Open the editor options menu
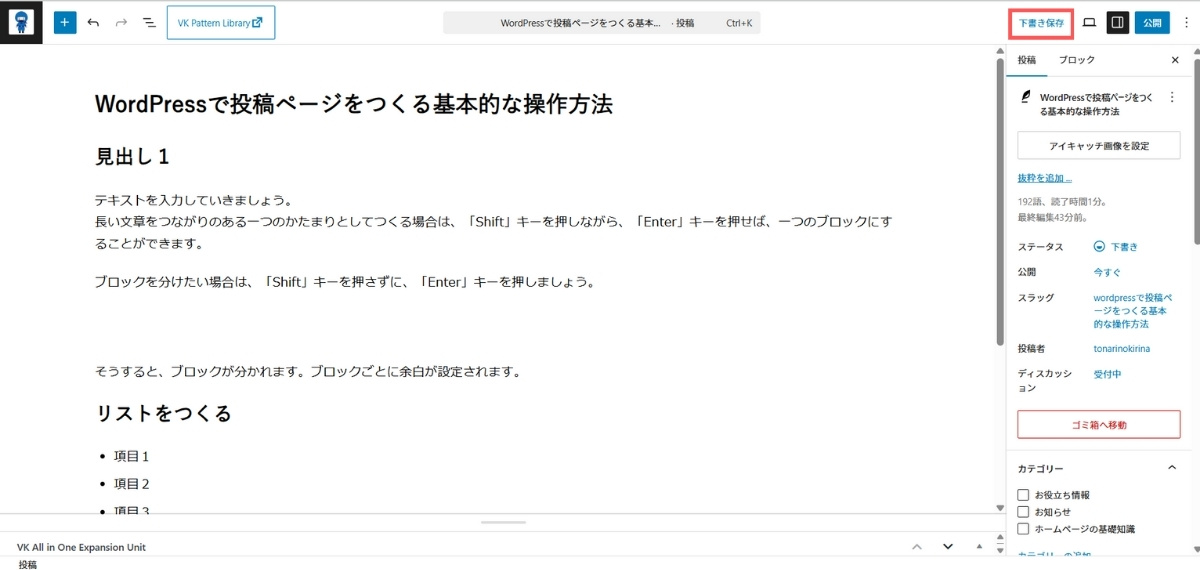This screenshot has height=570, width=1200. coord(1186,22)
